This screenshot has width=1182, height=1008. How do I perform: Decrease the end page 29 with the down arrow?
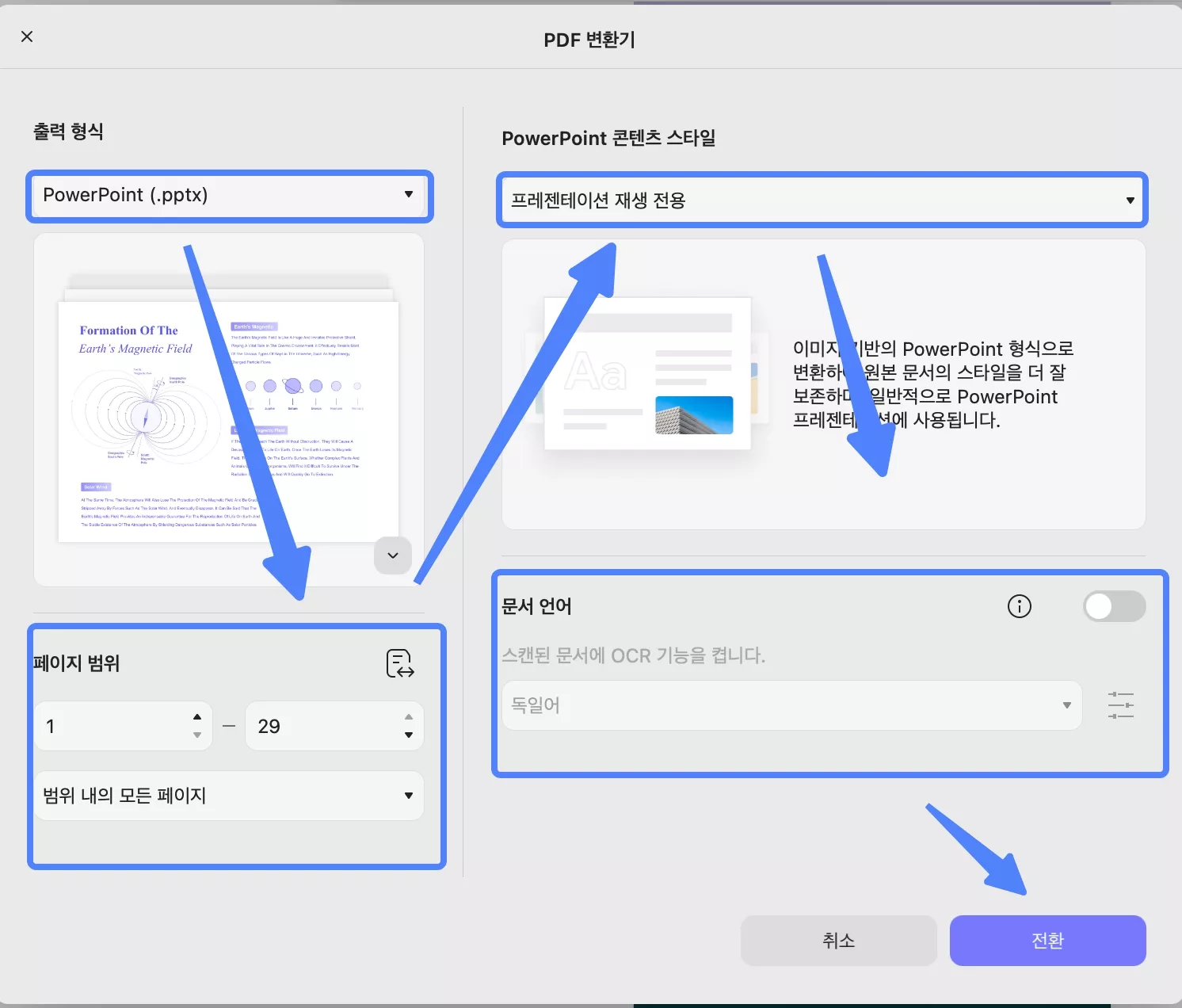pos(409,735)
